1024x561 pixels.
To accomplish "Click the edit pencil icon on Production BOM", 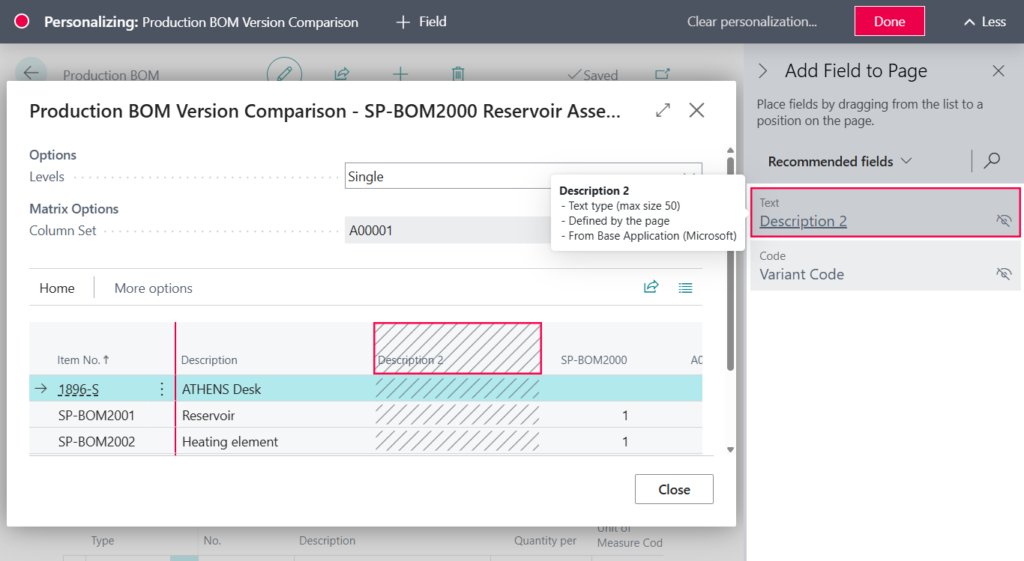I will pyautogui.click(x=284, y=74).
